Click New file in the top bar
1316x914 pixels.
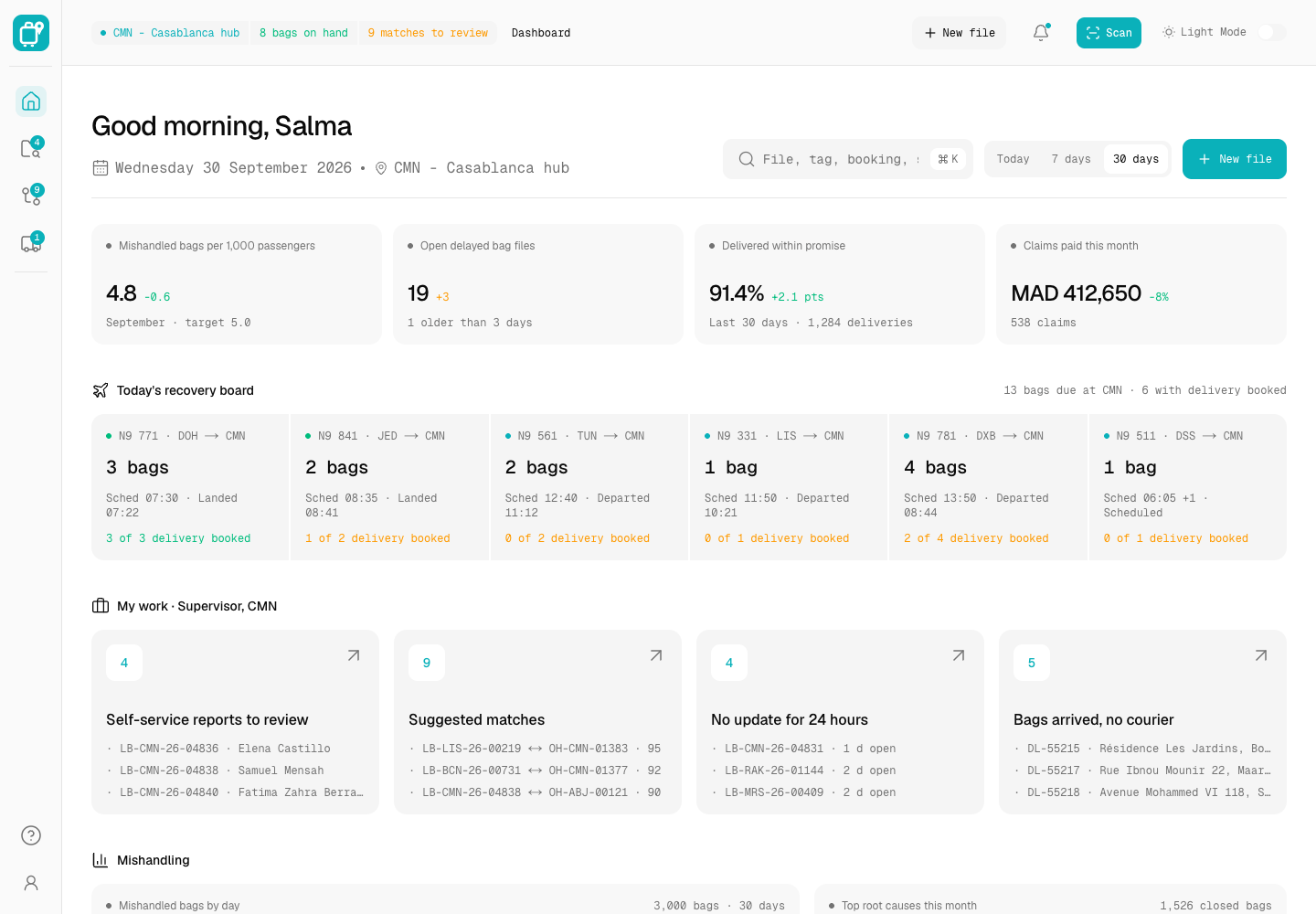pos(960,33)
